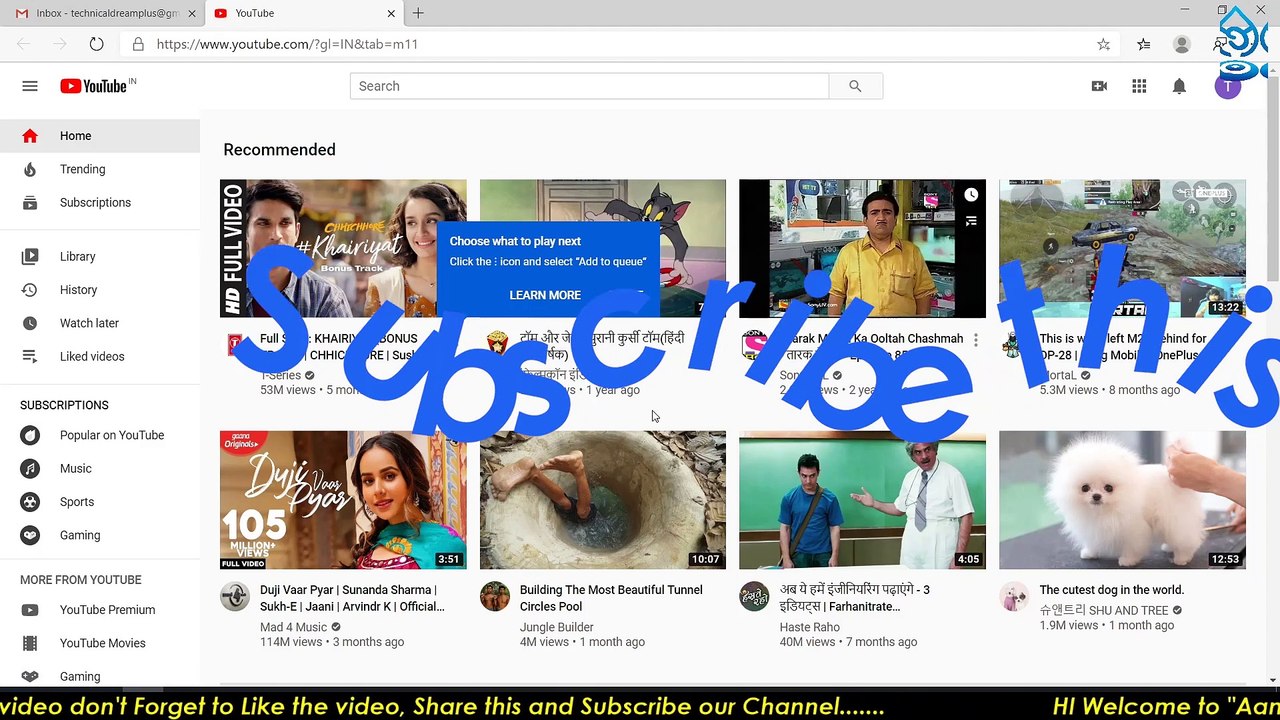The width and height of the screenshot is (1280, 720).
Task: Select the YouTube browser tab
Action: [x=304, y=13]
